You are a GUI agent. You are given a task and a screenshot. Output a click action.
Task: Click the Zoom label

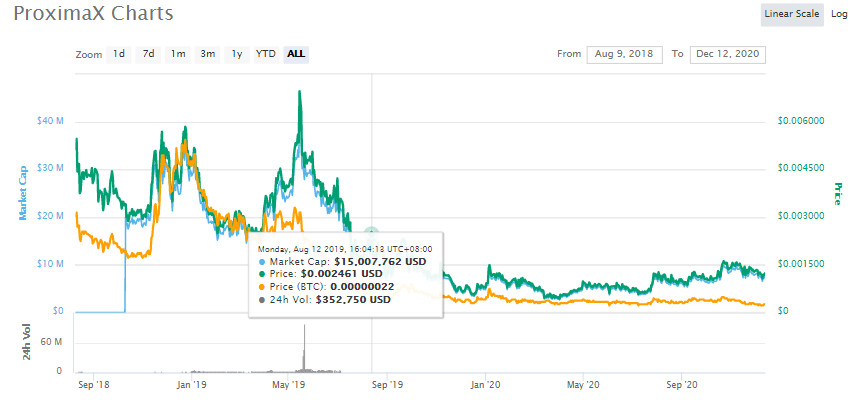click(x=89, y=55)
